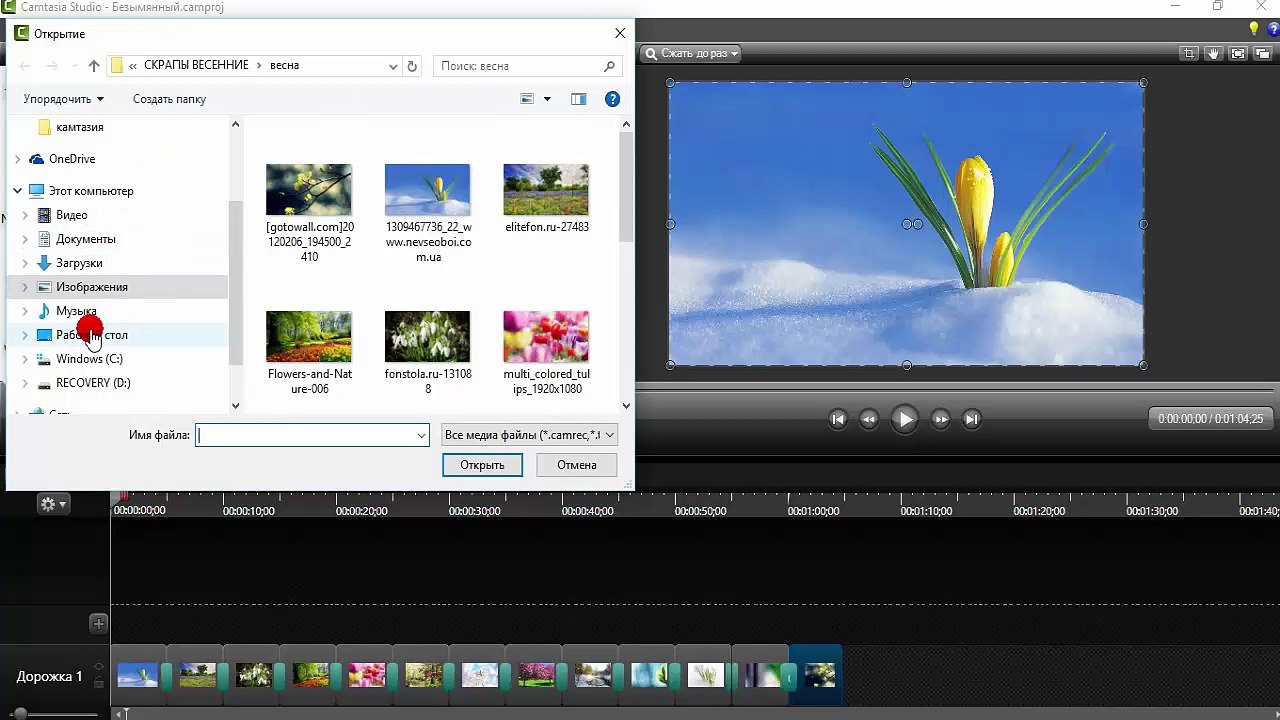Screen dimensions: 1280x720
Task: Step forward in the preview player
Action: tap(940, 420)
